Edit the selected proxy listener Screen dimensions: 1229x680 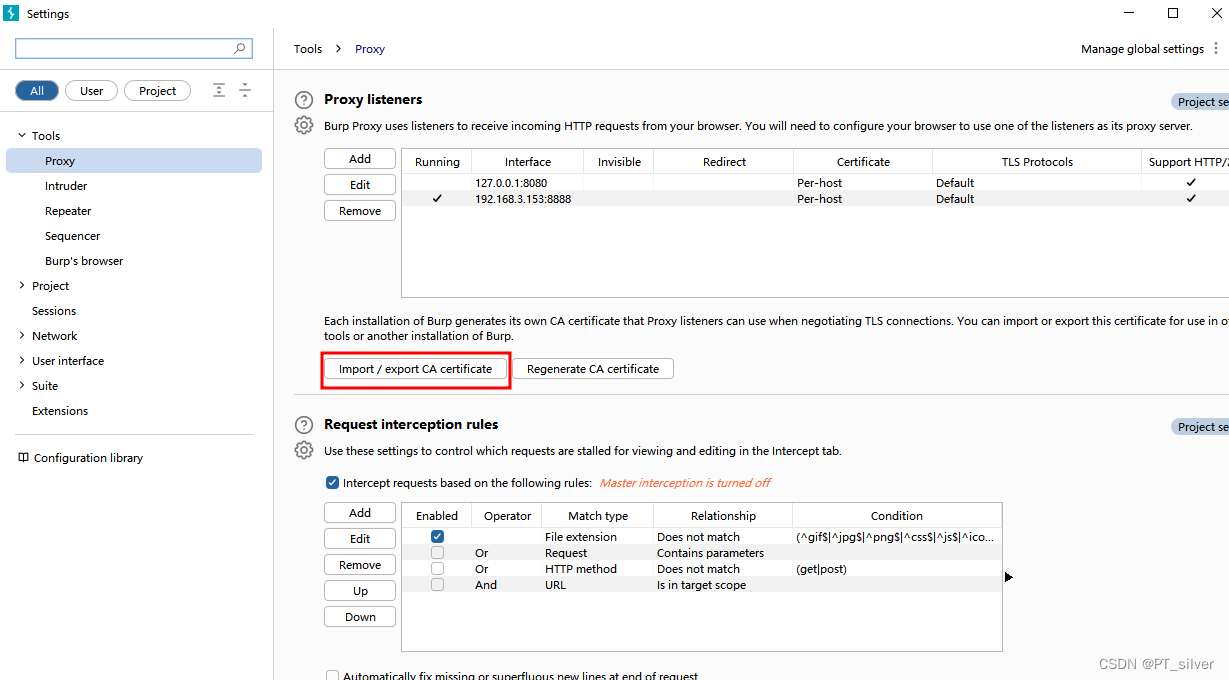click(360, 185)
